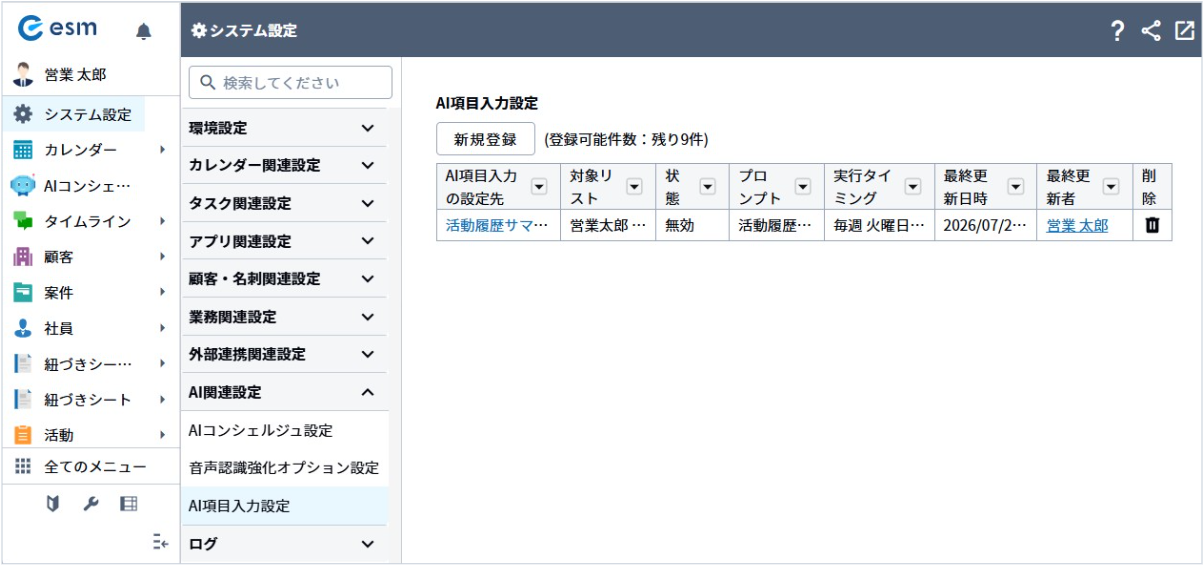Screen dimensions: 1204x566
Task: Click the タイムライン chat icon
Action: (23, 221)
